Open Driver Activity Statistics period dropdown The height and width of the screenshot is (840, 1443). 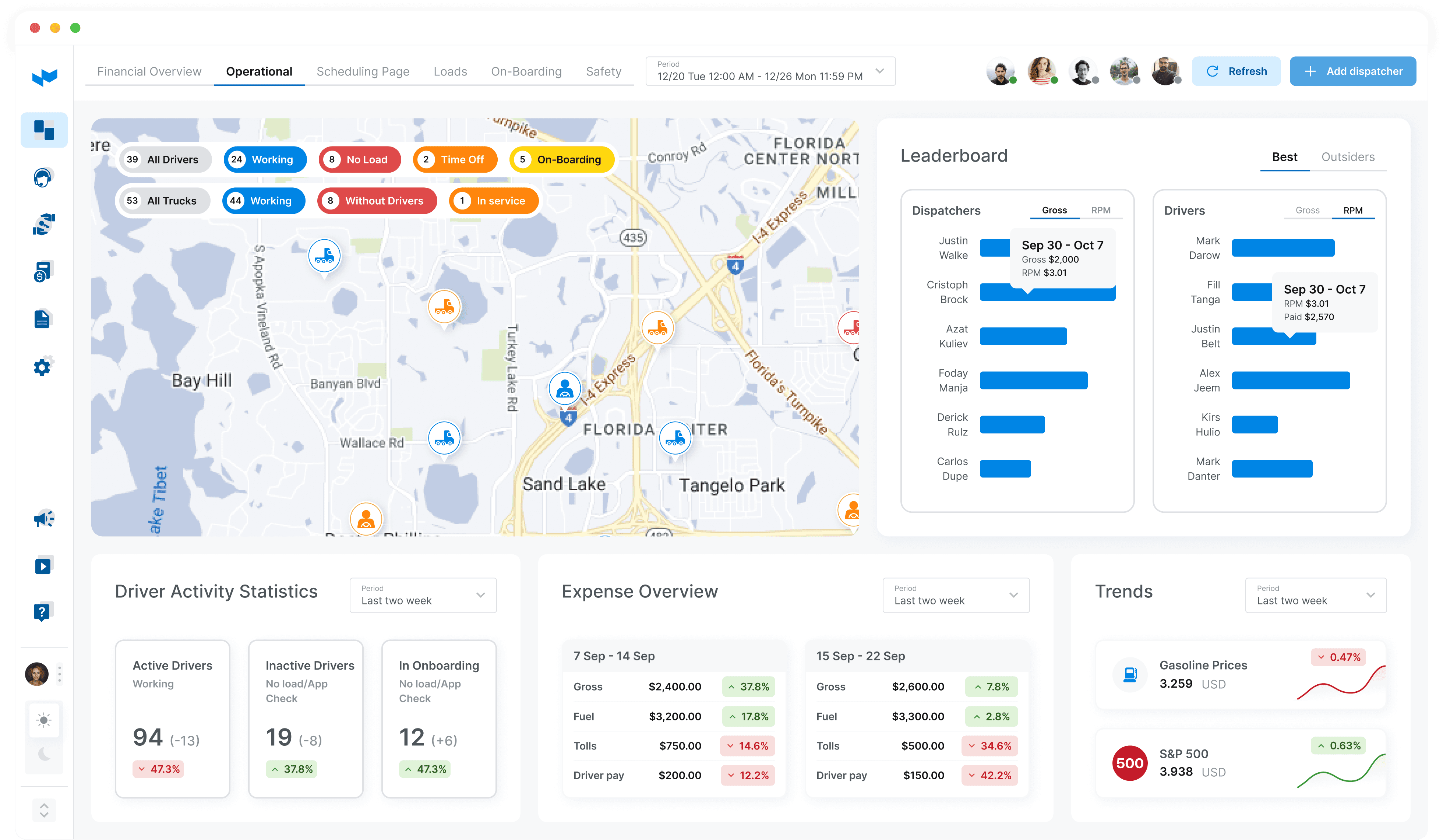coord(423,595)
